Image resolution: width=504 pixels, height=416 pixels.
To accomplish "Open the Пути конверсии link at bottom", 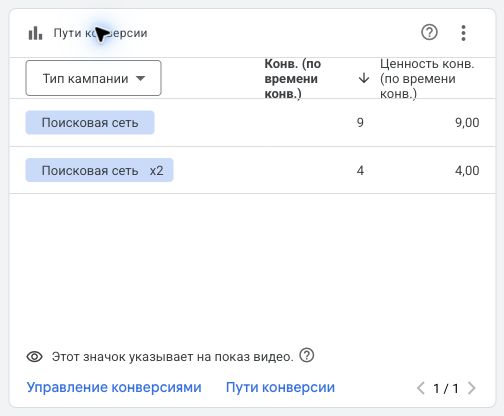I will pos(280,387).
